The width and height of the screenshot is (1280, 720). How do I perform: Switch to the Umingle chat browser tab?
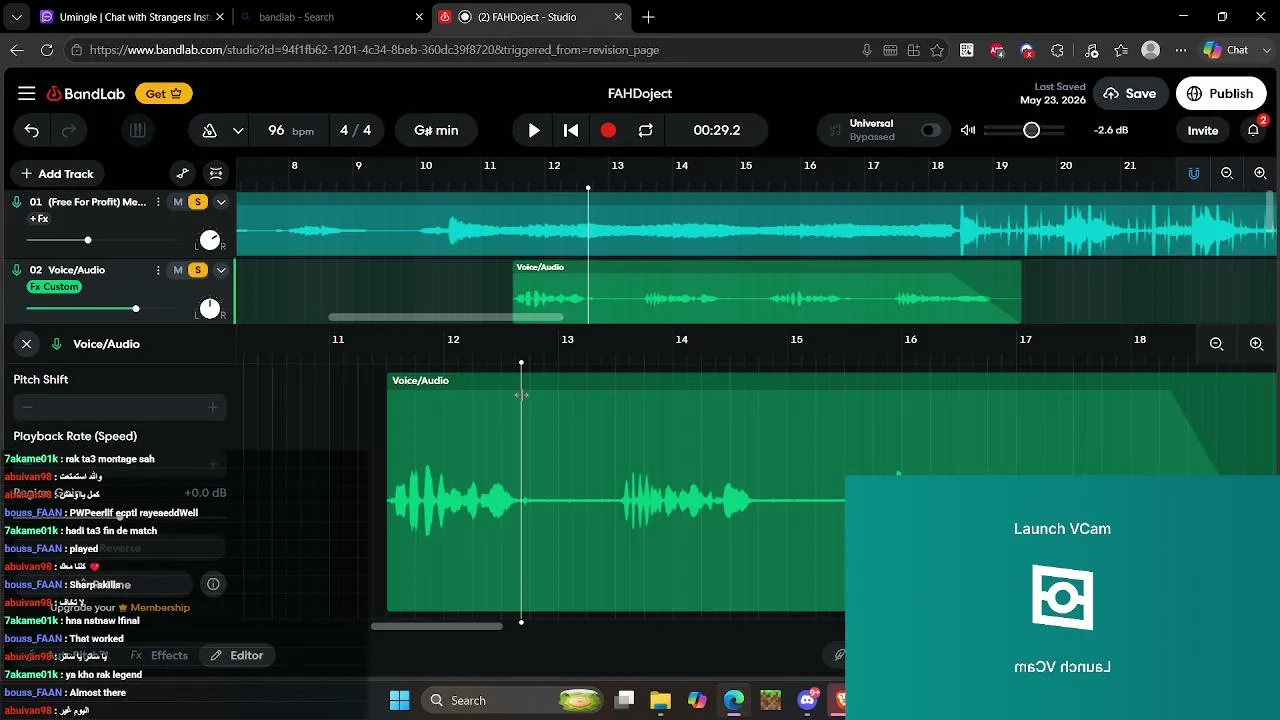click(x=132, y=17)
